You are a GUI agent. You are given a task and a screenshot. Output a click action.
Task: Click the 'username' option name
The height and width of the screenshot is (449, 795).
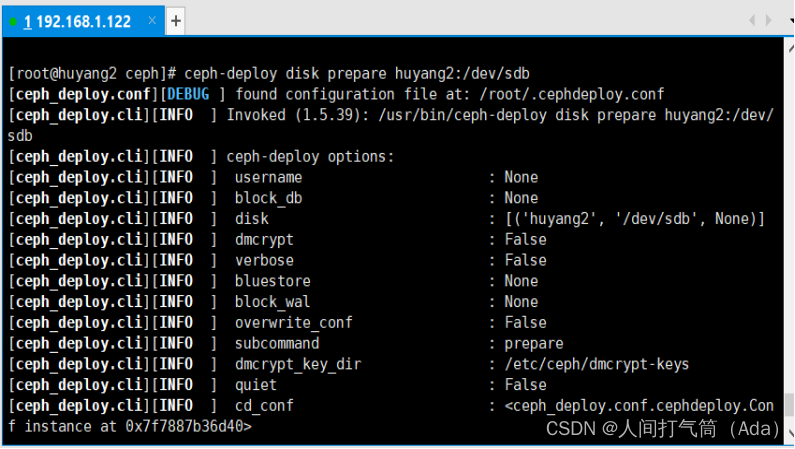(x=268, y=177)
